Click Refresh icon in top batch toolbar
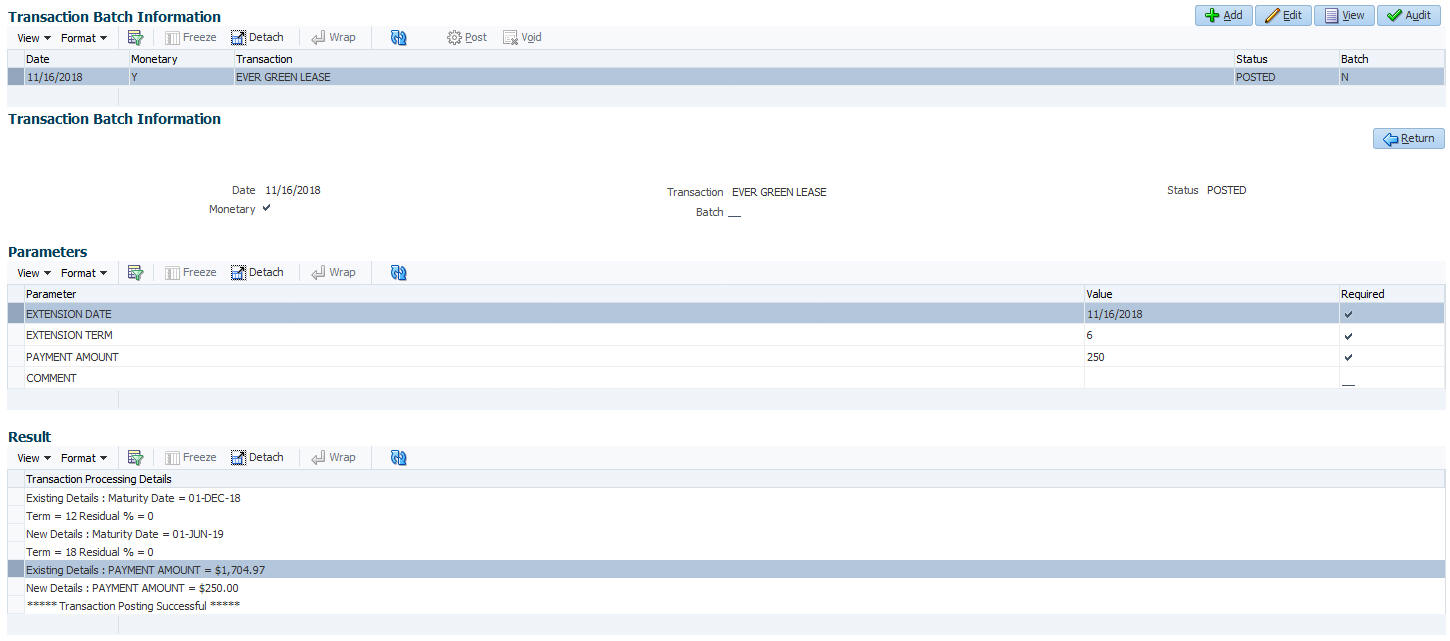 point(399,38)
